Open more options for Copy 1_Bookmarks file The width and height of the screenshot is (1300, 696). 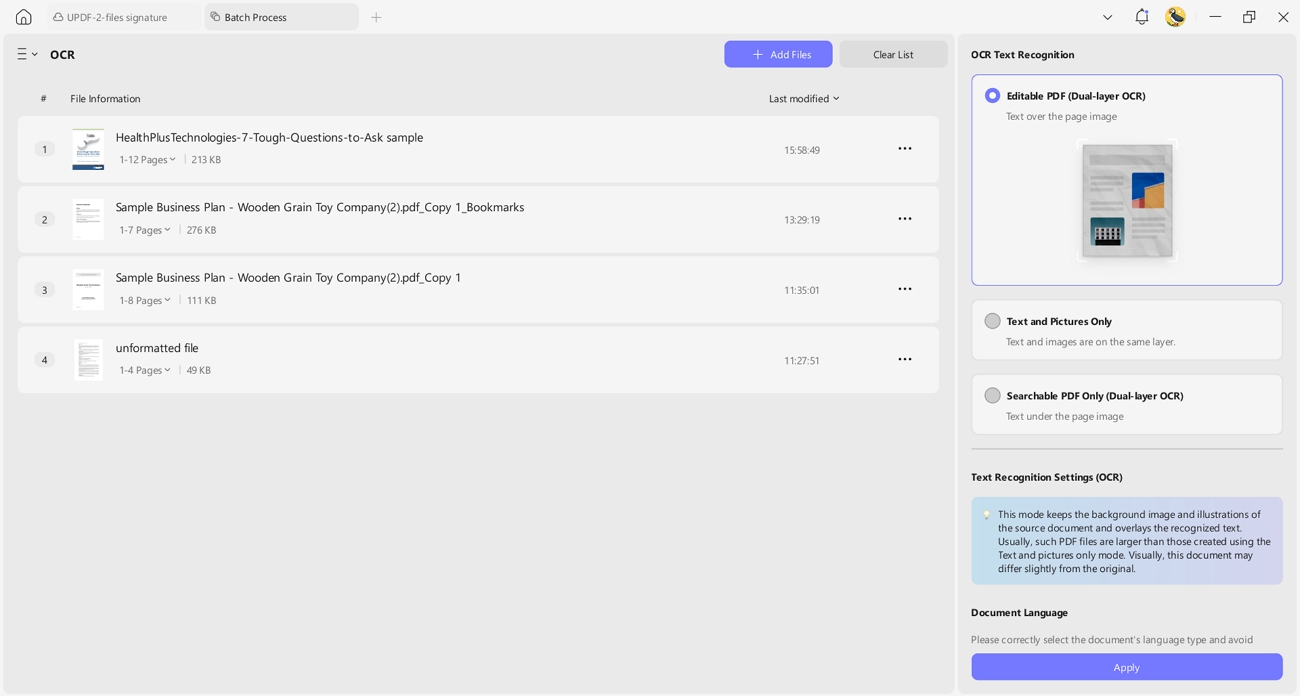[905, 219]
